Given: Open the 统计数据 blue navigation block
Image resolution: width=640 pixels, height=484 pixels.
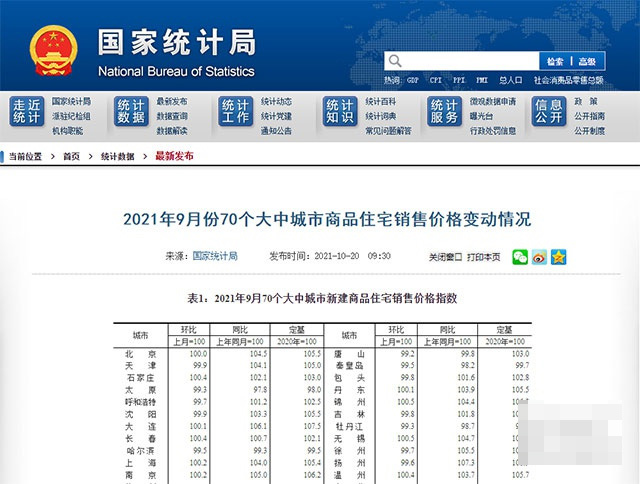Looking at the screenshot, I should coord(131,112).
